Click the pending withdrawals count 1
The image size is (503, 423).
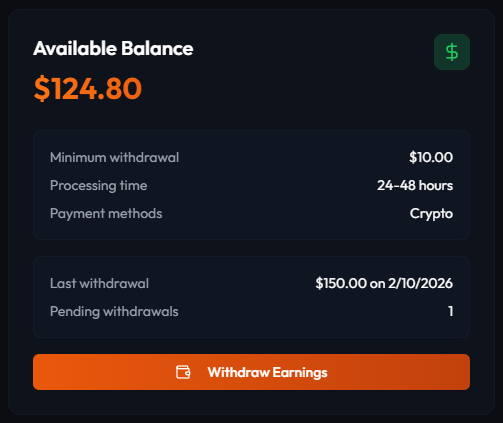tap(450, 311)
